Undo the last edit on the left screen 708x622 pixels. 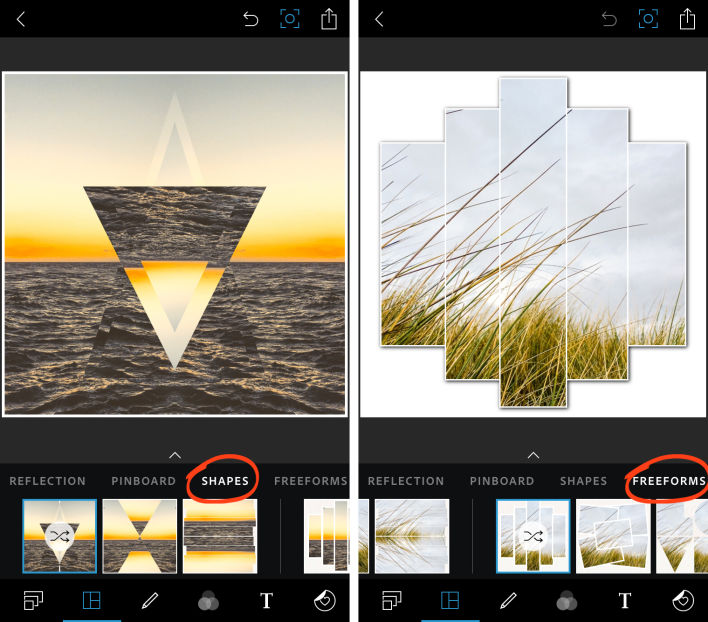(x=251, y=19)
